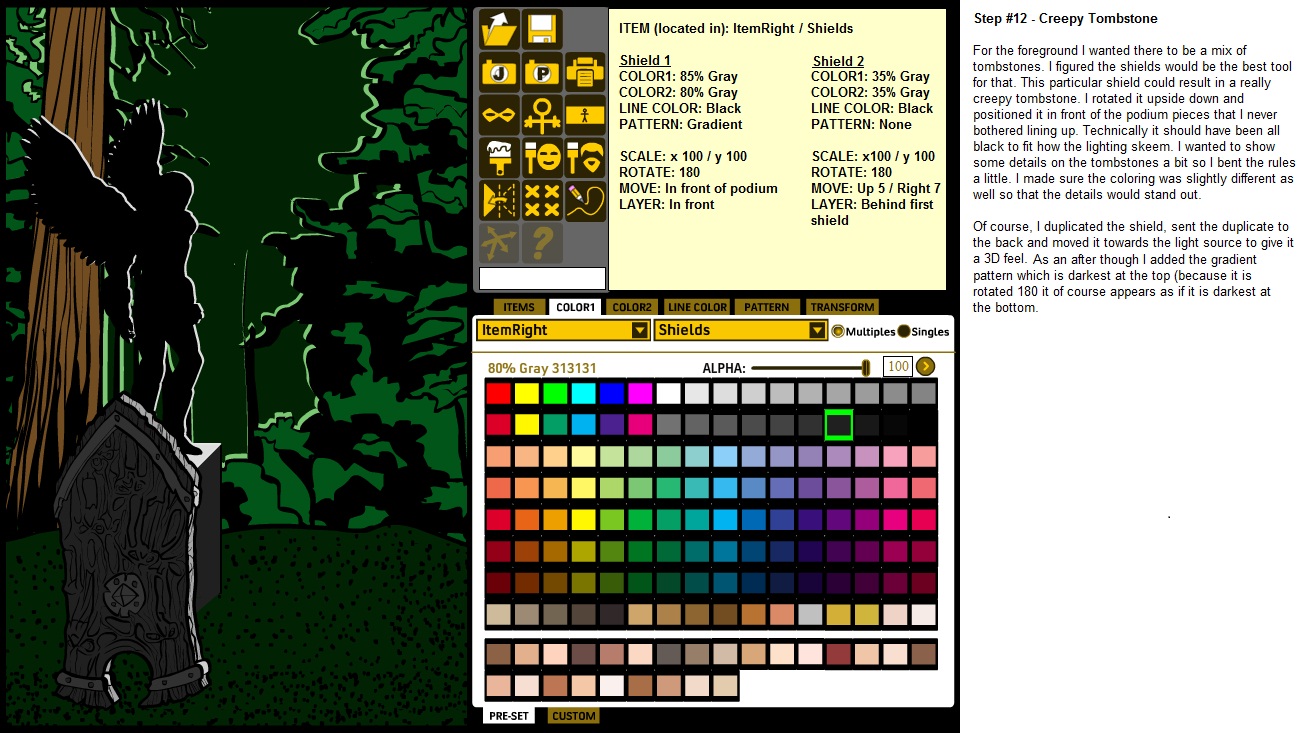The width and height of the screenshot is (1300, 733).
Task: Click the load character folder icon
Action: (x=499, y=29)
